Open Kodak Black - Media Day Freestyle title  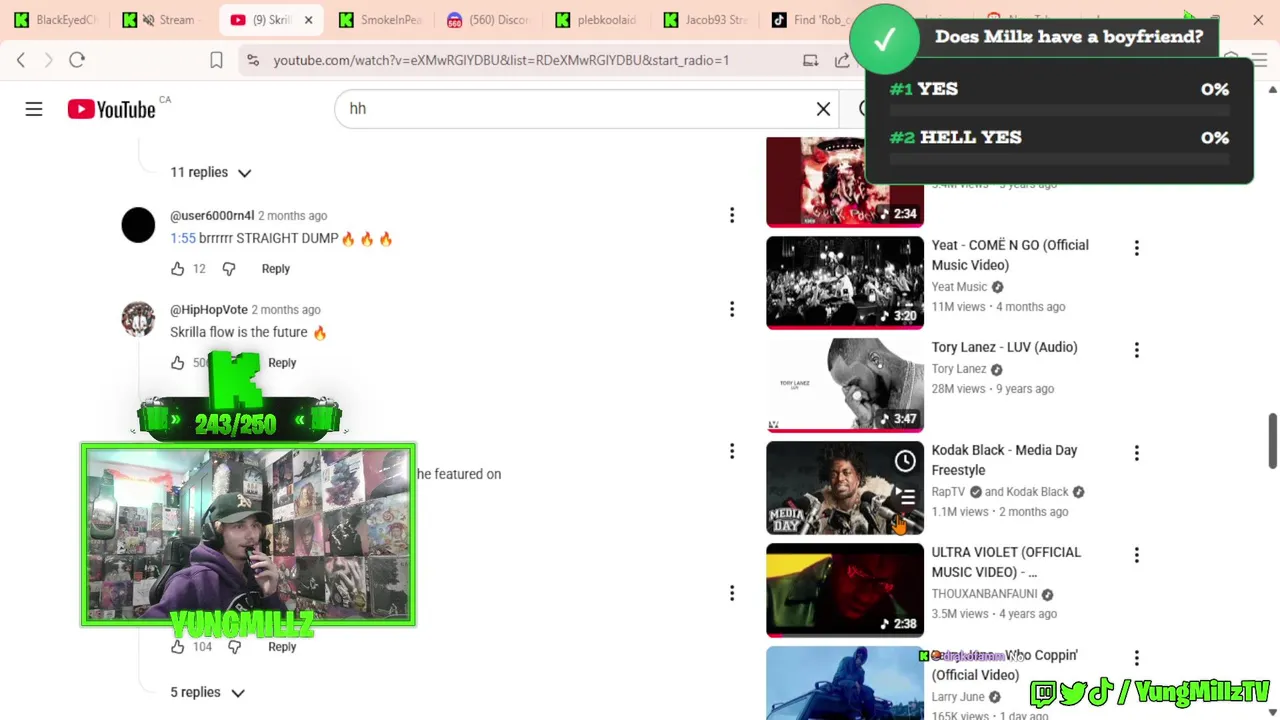coord(1004,460)
